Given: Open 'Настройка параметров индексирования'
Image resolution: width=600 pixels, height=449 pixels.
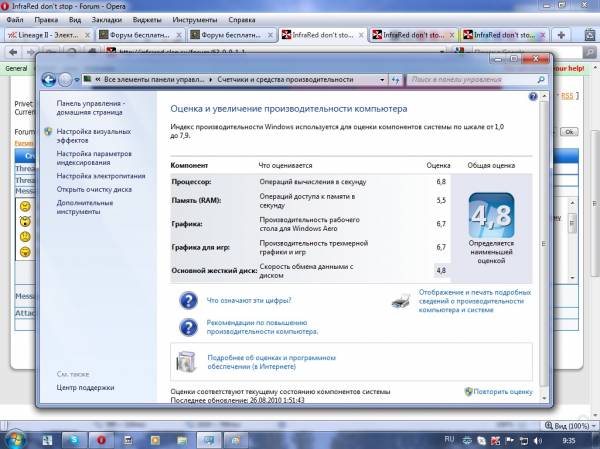Looking at the screenshot, I should (94, 158).
